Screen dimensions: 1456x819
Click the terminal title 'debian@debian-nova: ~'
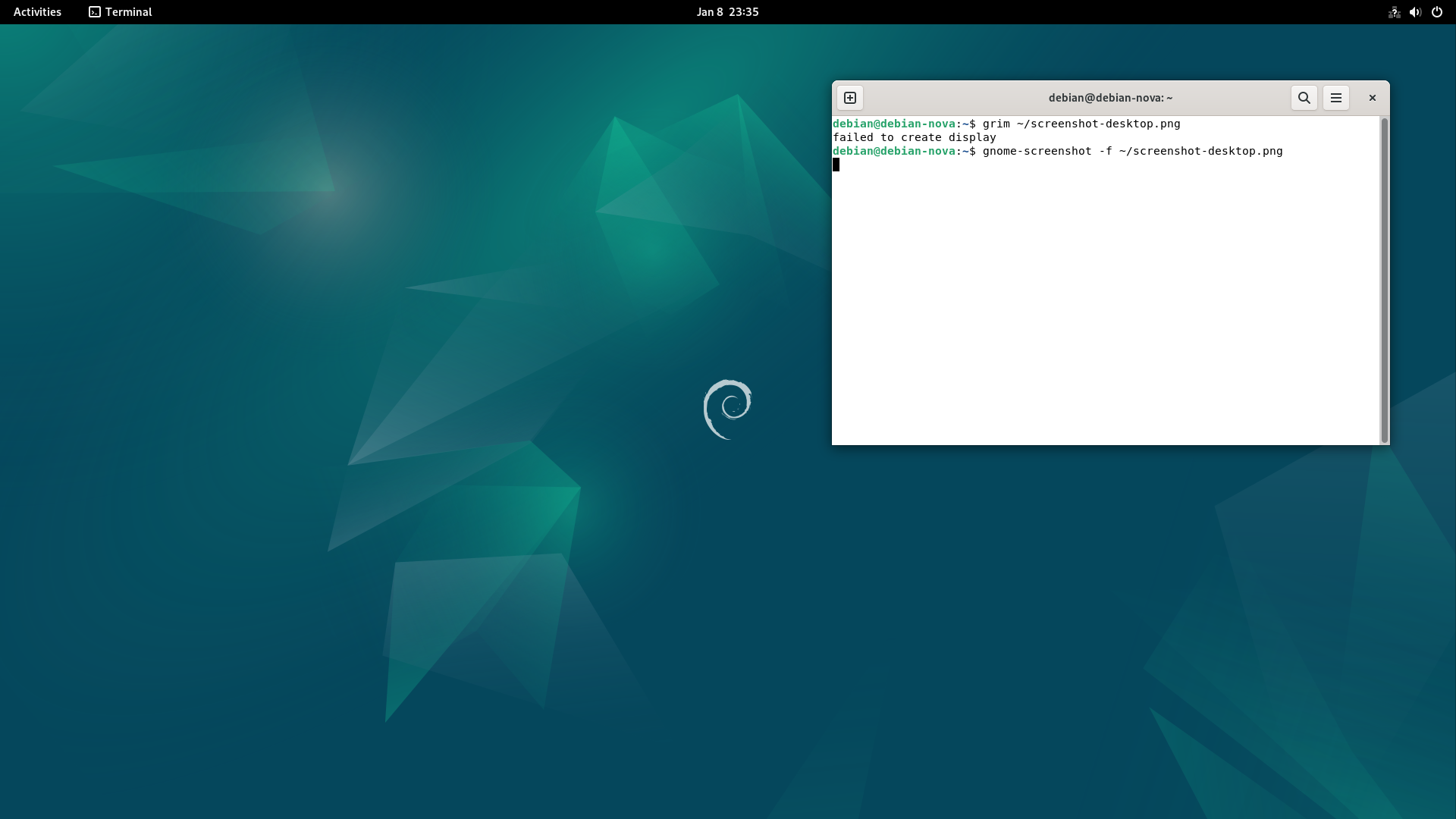(1110, 98)
